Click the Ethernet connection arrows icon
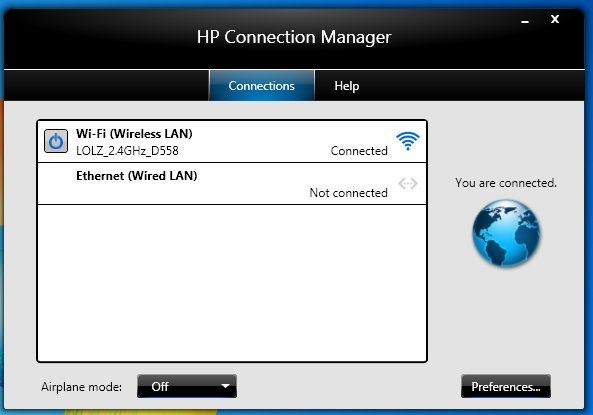The image size is (593, 415). (408, 183)
